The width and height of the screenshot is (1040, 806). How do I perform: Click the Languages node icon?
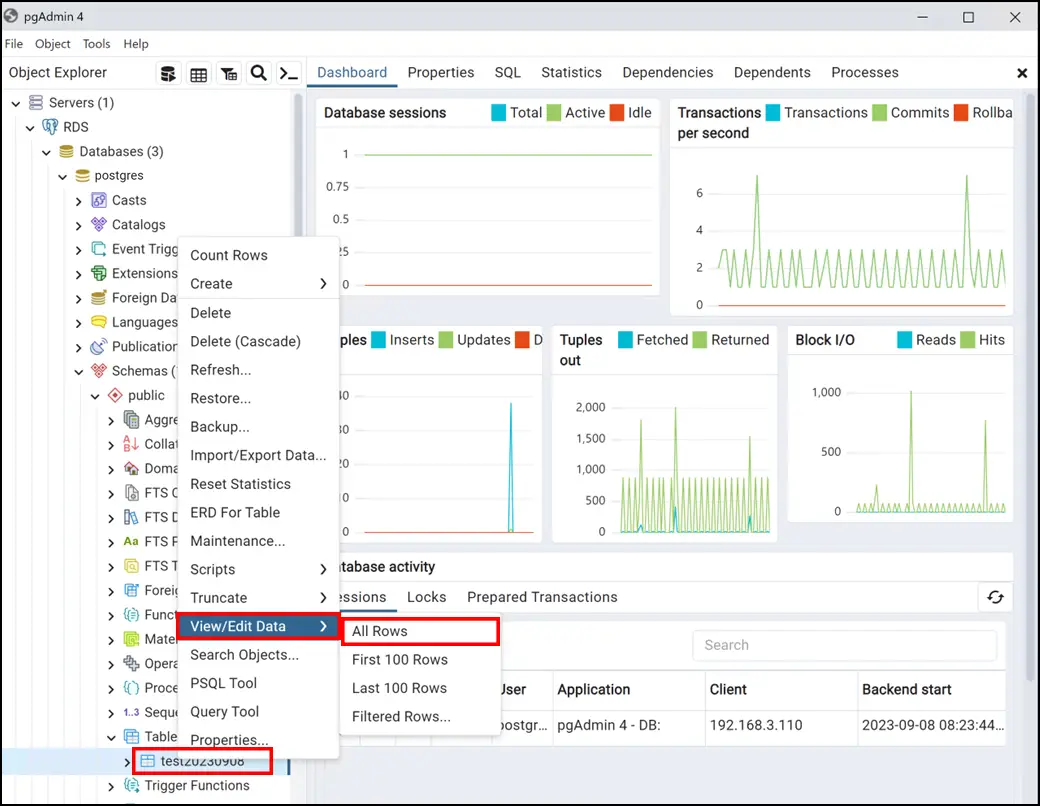tap(99, 322)
